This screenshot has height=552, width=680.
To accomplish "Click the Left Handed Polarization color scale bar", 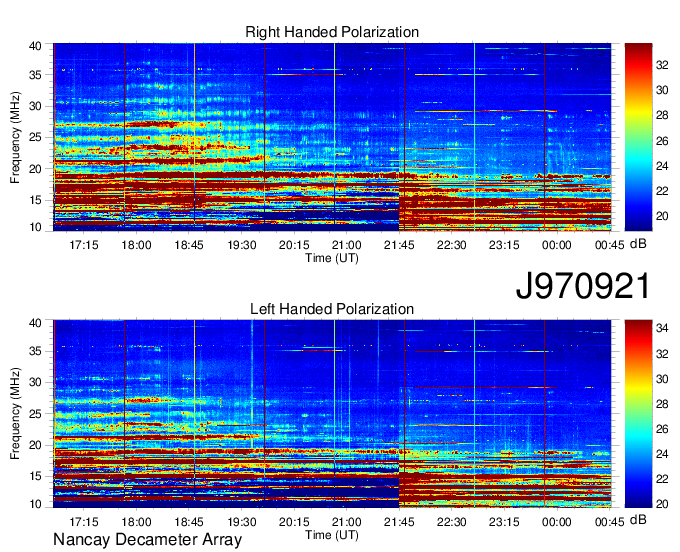I will click(638, 414).
